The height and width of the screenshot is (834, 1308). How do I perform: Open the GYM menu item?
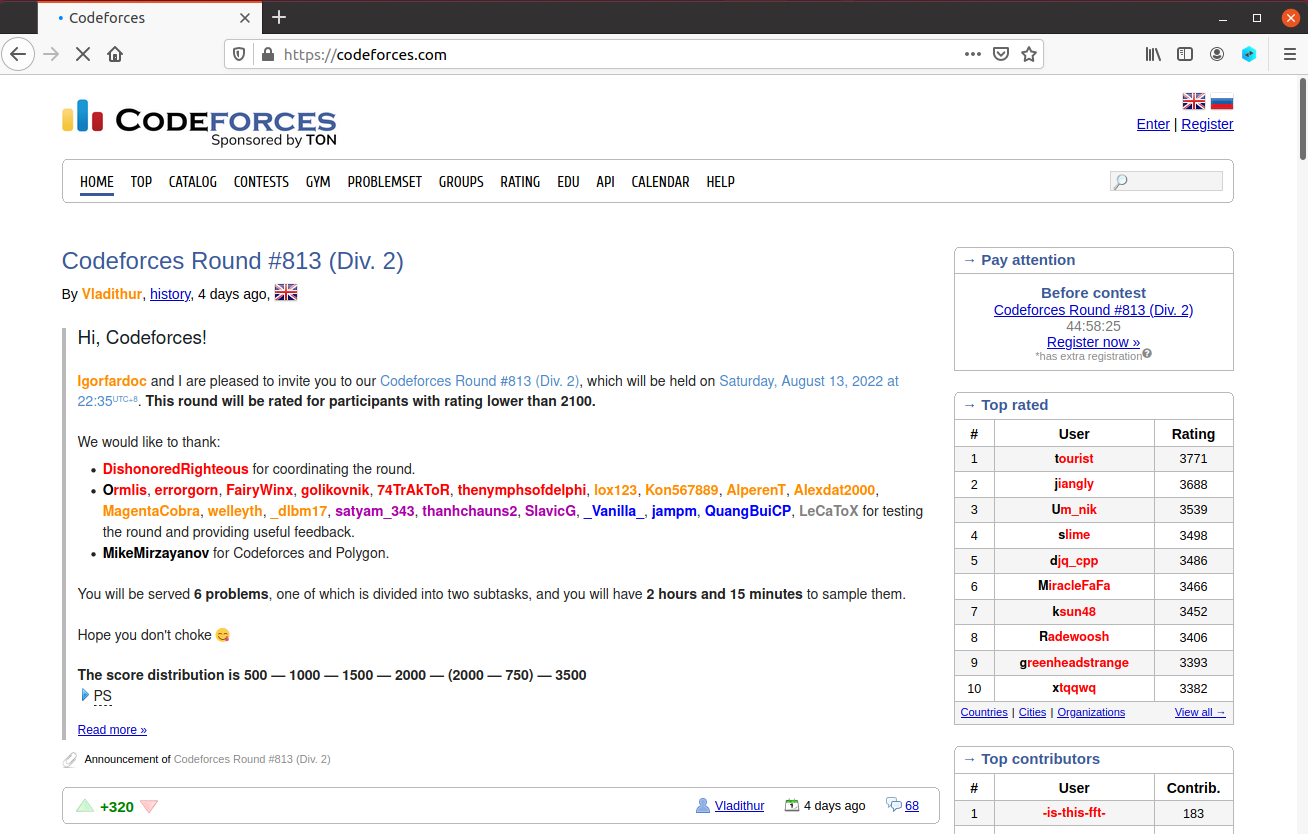coord(318,182)
